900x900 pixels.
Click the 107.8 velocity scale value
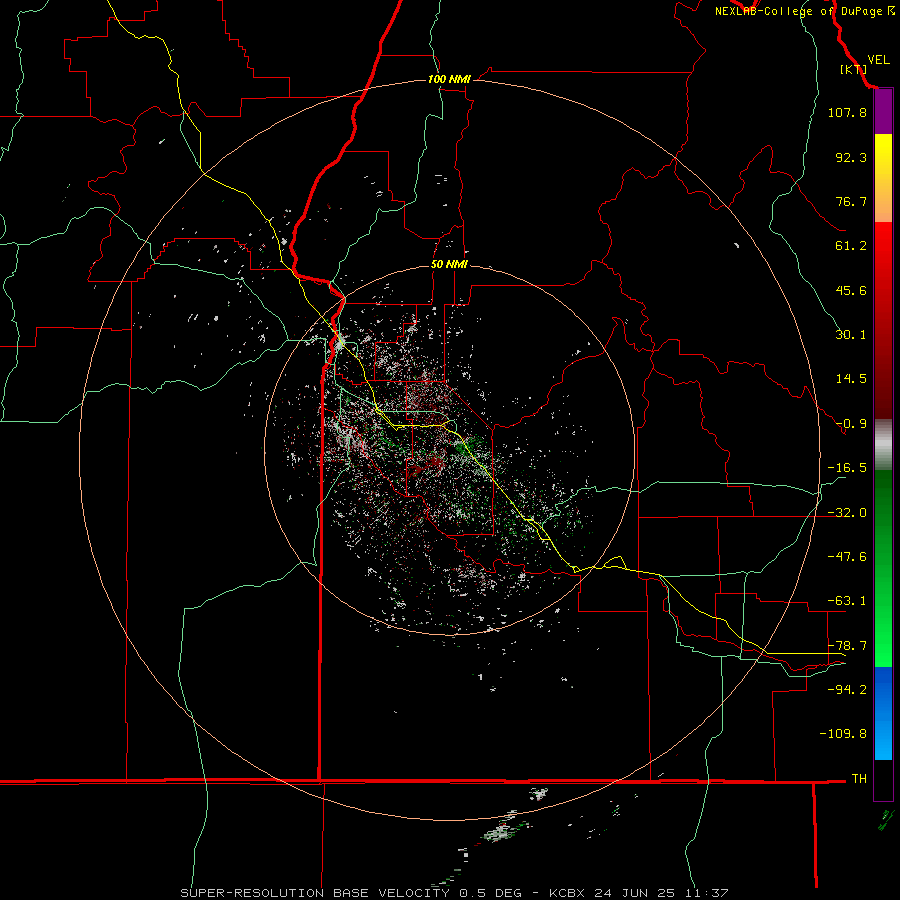coord(847,112)
